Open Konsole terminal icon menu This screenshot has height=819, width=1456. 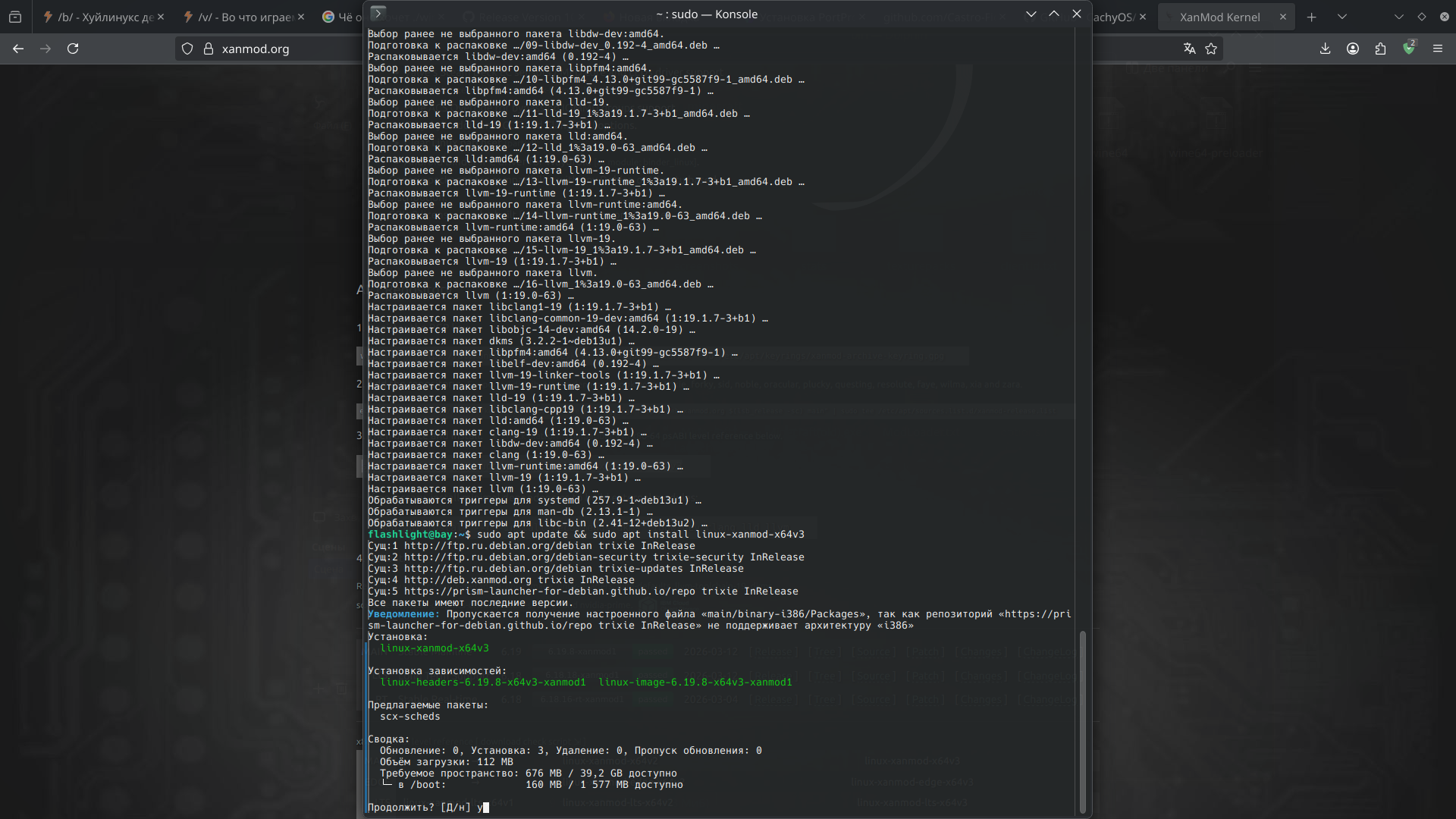pos(378,13)
